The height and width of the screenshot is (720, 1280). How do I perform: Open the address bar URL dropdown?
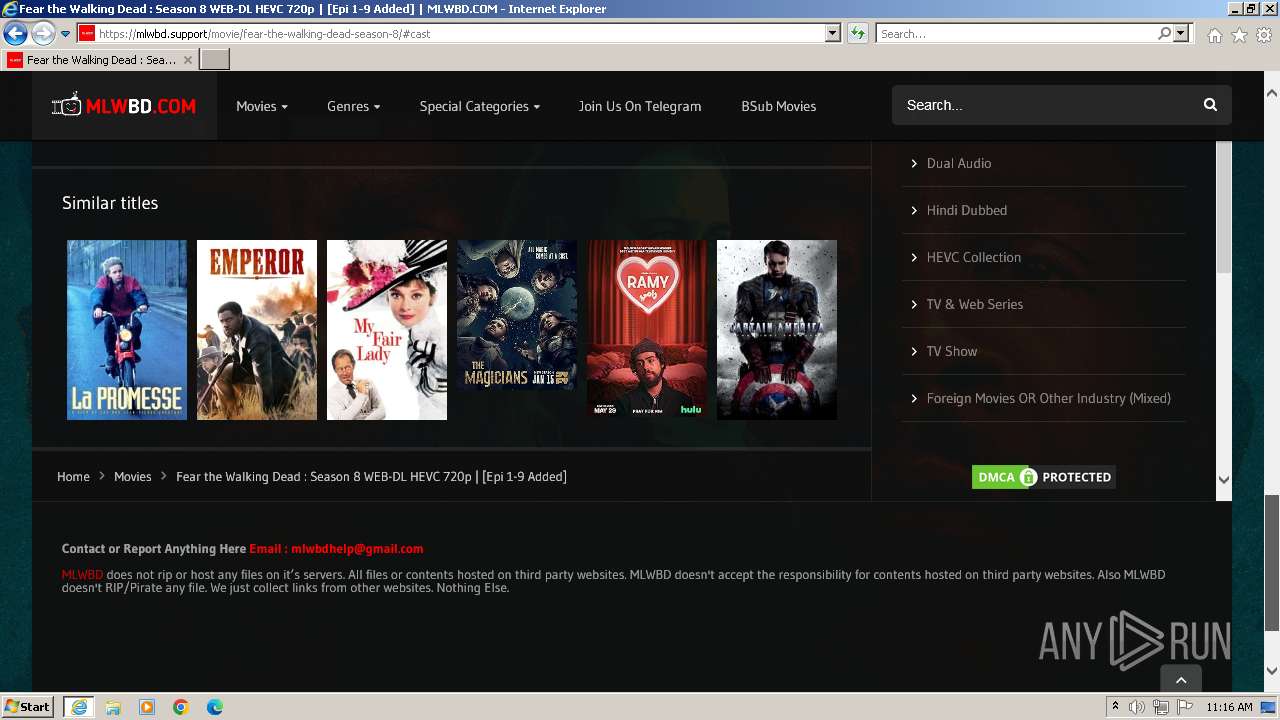pos(833,34)
